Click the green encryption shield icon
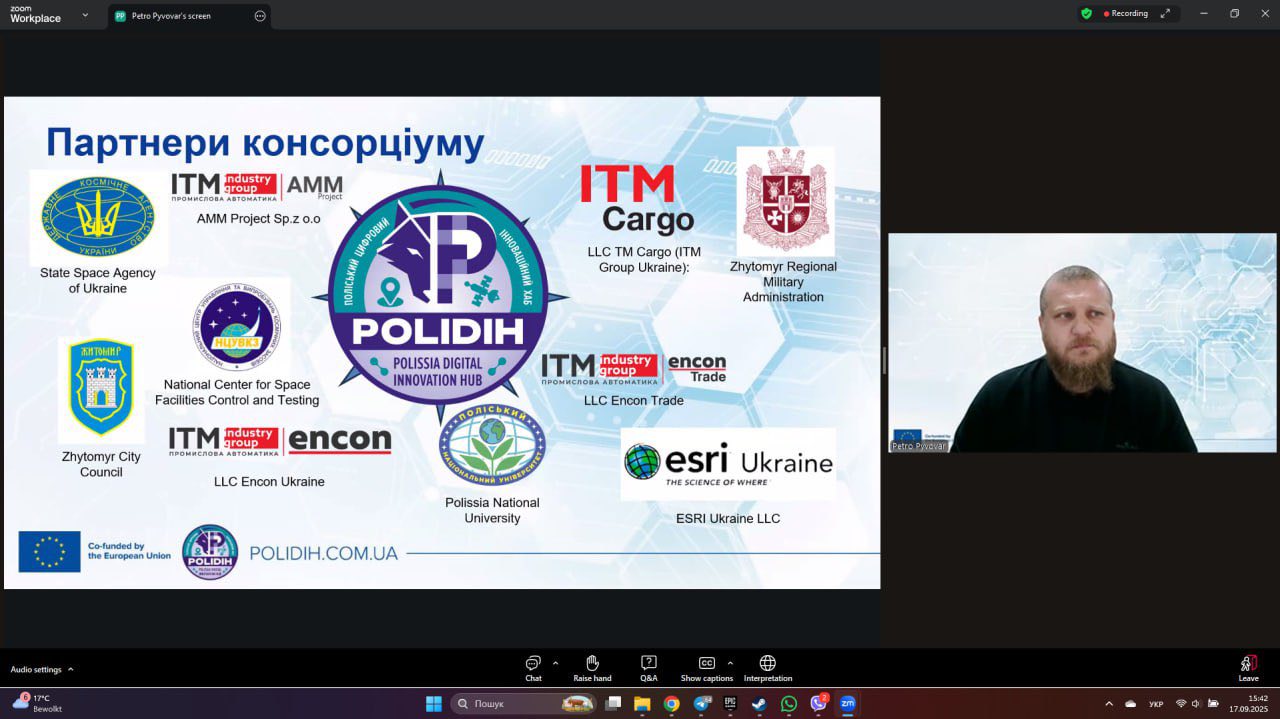1280x719 pixels. pos(1086,14)
